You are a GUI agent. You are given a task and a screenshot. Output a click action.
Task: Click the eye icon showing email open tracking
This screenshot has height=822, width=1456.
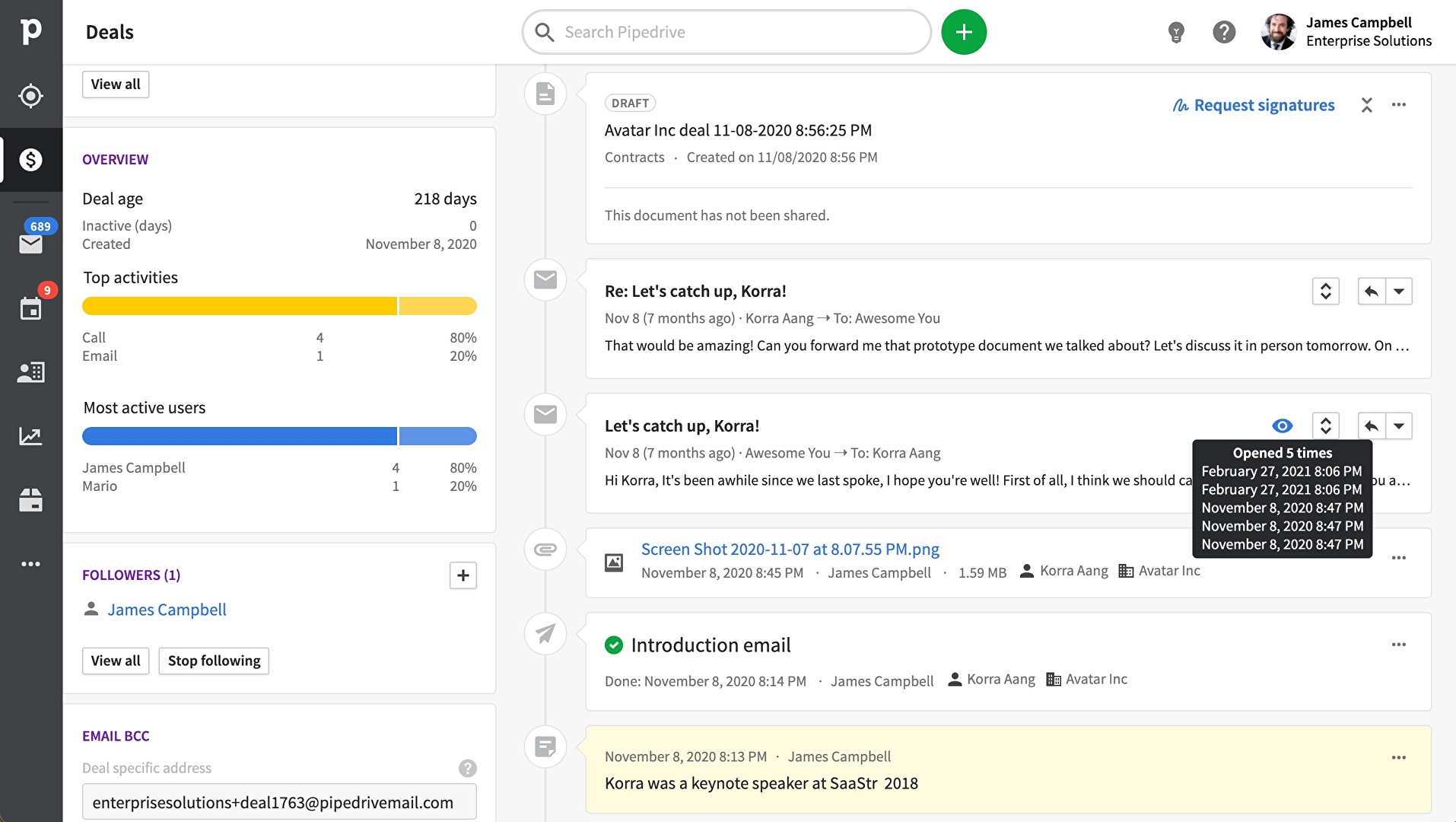point(1283,425)
